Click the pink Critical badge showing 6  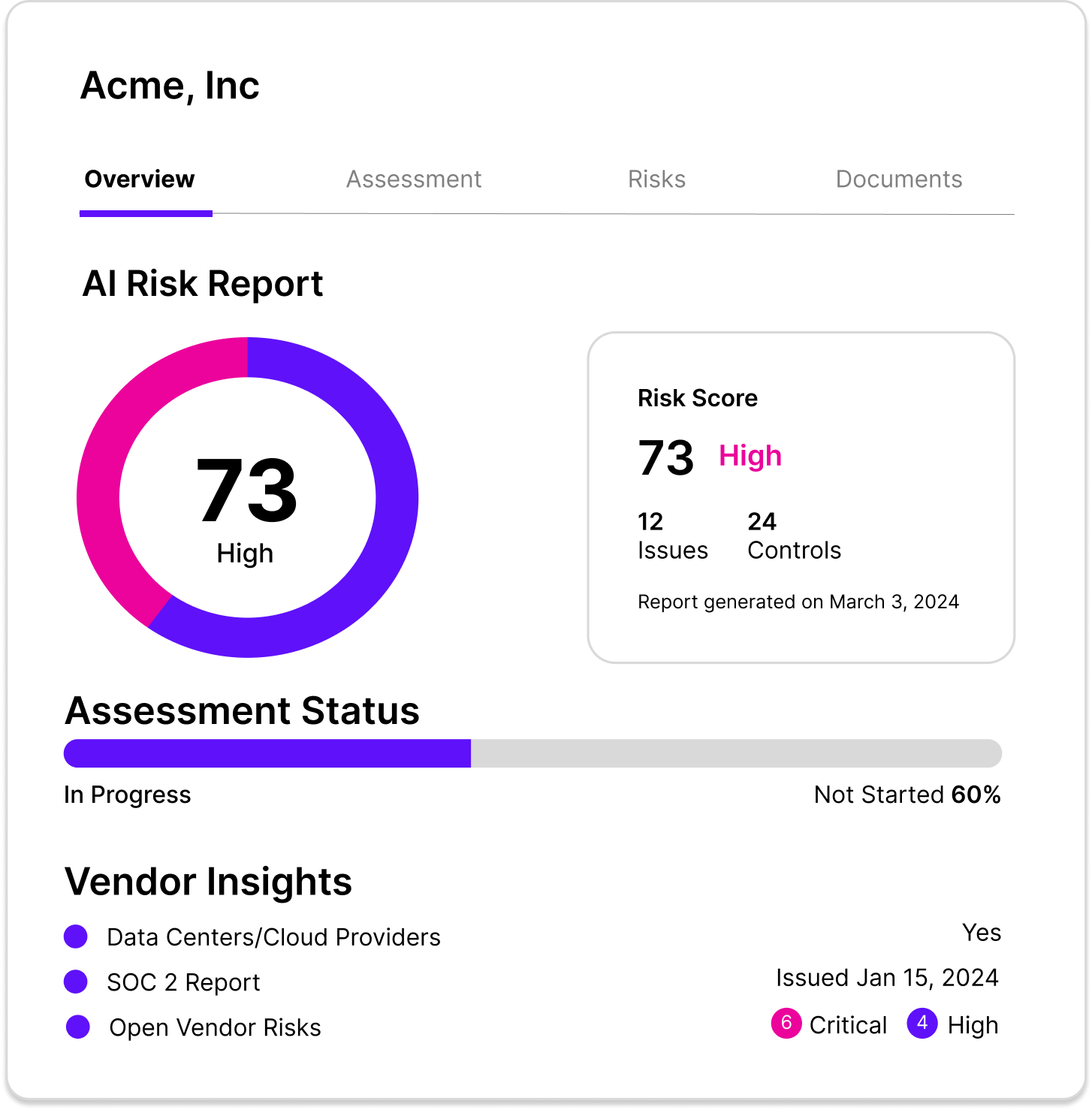786,1024
